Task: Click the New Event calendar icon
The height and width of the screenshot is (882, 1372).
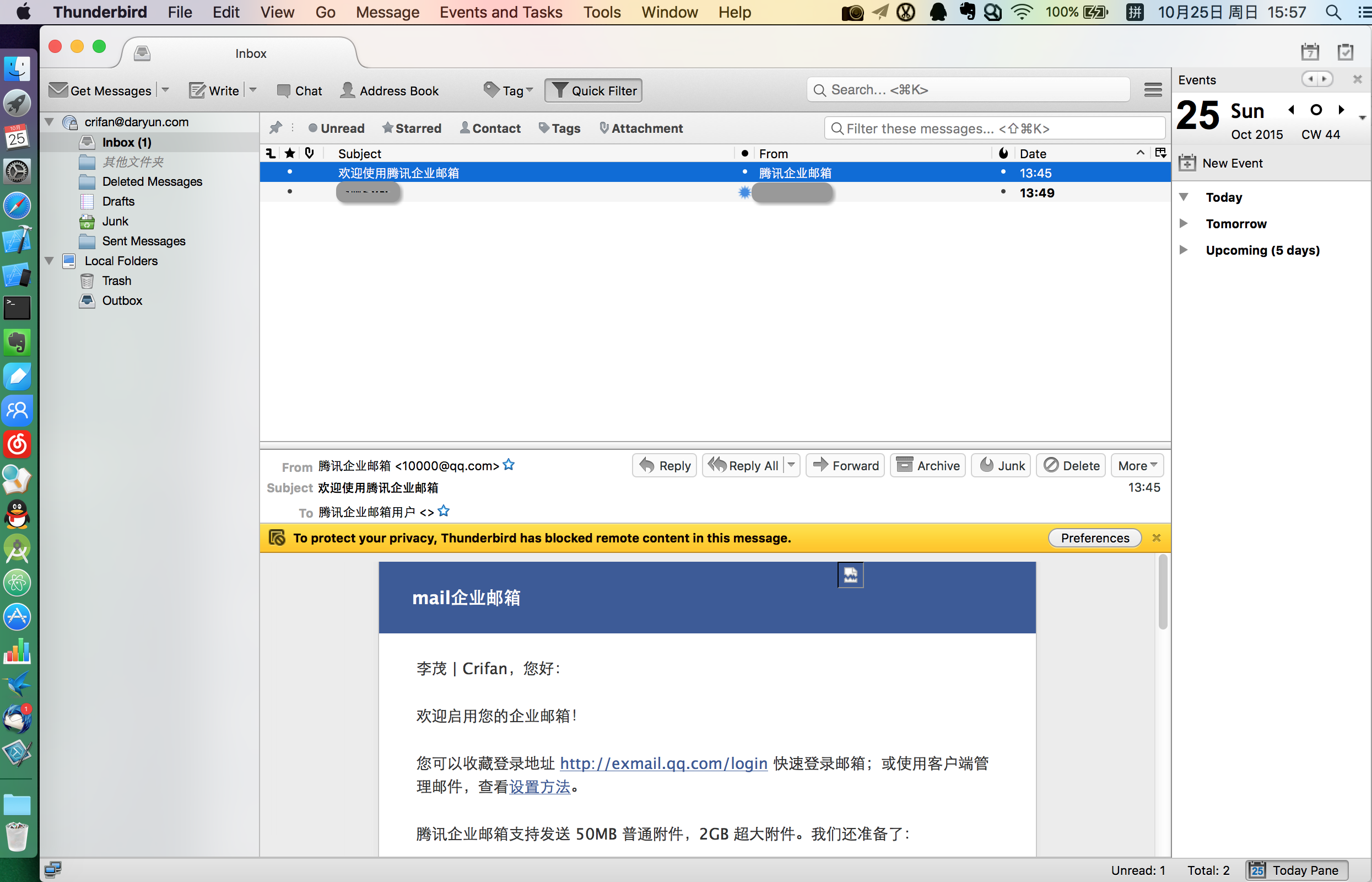Action: pos(1187,163)
